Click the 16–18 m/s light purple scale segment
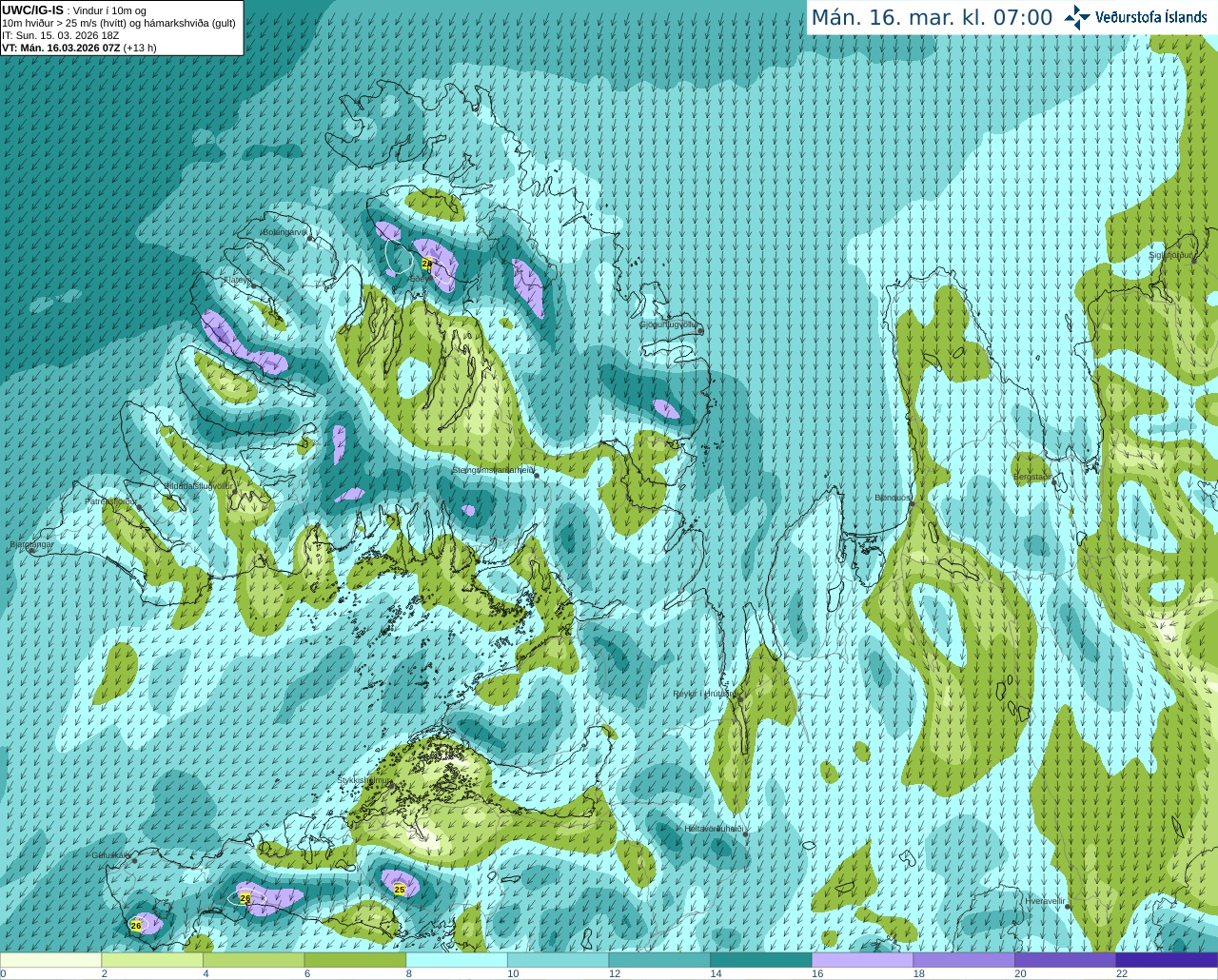The height and width of the screenshot is (980, 1218). tap(862, 960)
